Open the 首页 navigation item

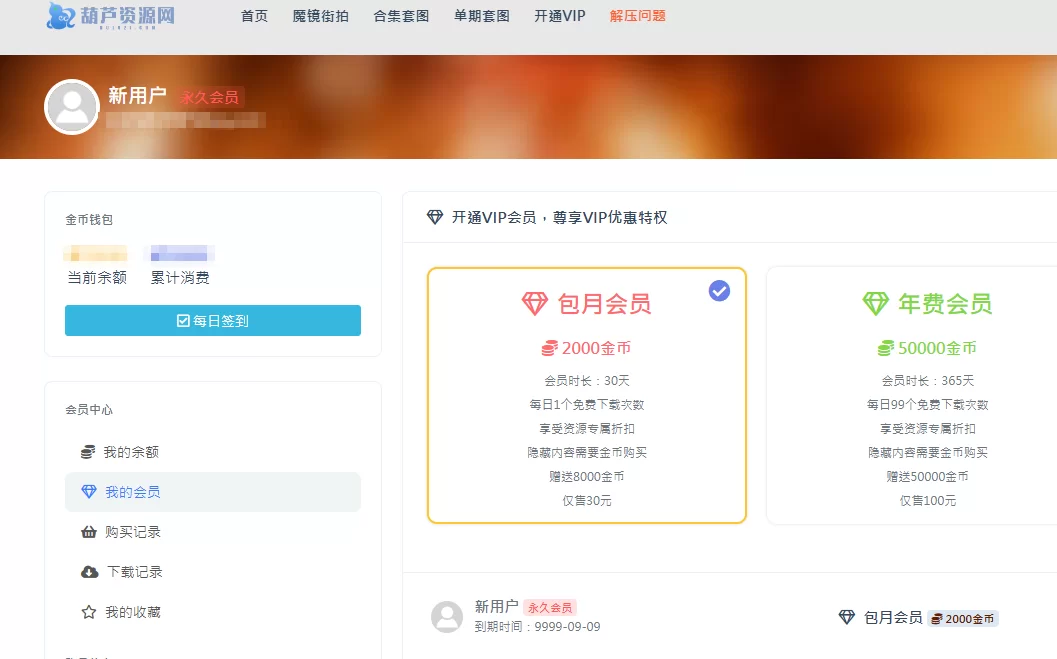click(x=254, y=15)
